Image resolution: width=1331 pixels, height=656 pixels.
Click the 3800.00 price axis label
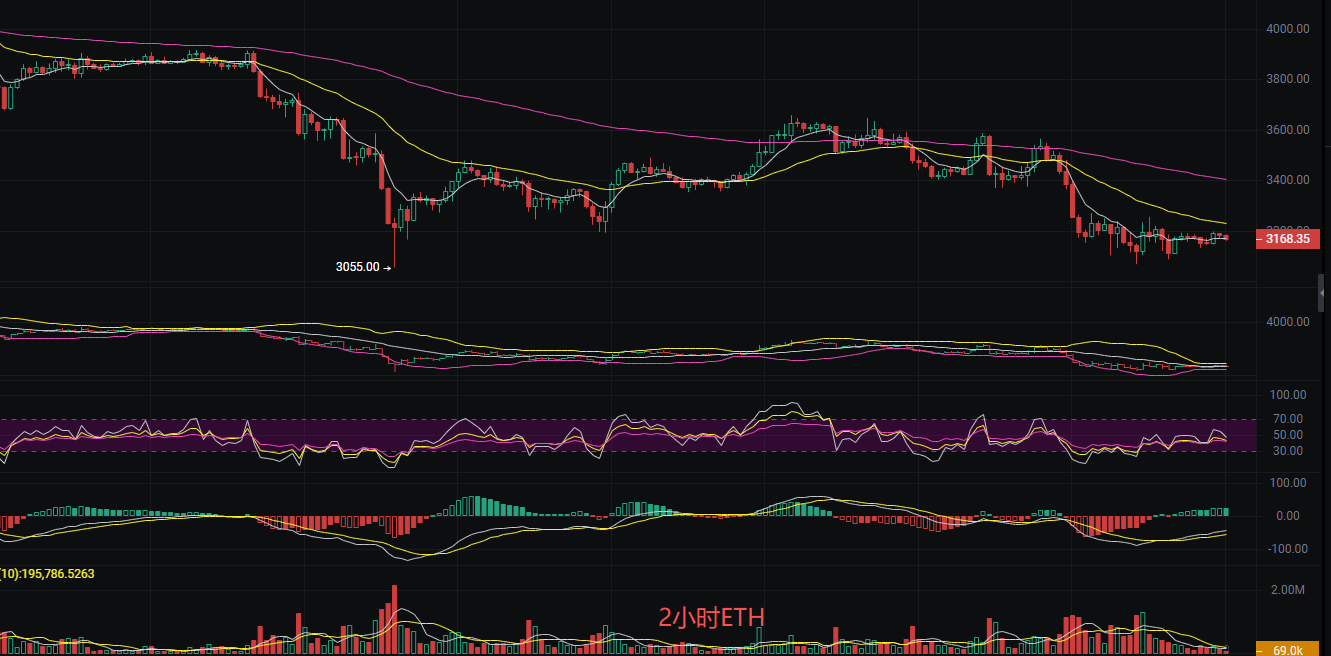1289,79
